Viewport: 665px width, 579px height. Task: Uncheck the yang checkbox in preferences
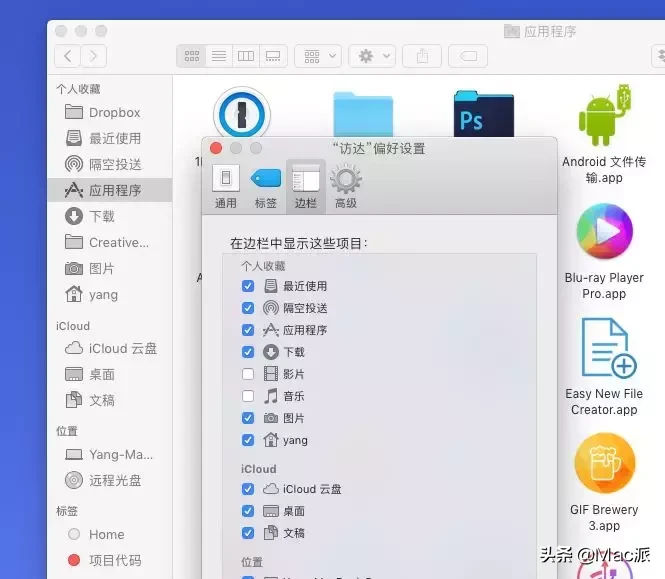click(x=248, y=440)
